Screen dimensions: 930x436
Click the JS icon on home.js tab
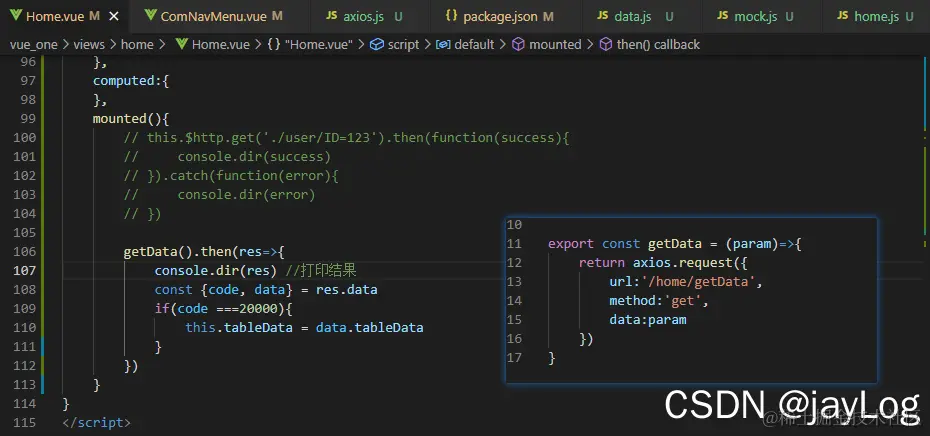click(843, 16)
